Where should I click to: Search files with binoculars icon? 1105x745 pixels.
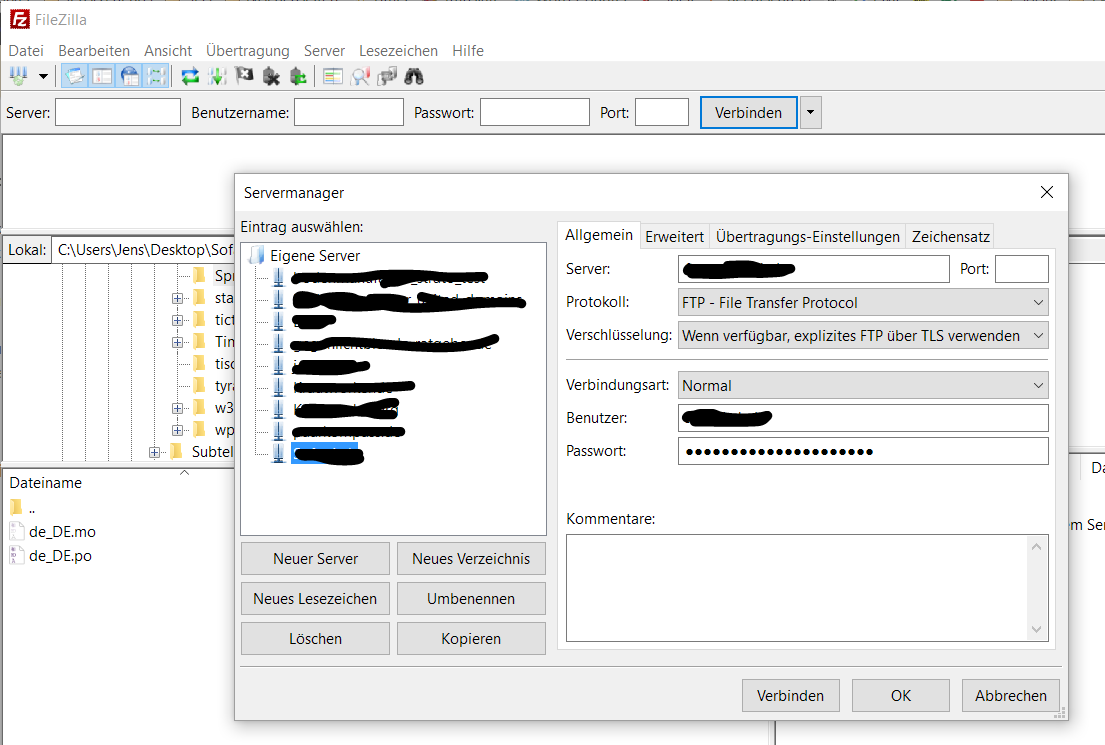(414, 76)
